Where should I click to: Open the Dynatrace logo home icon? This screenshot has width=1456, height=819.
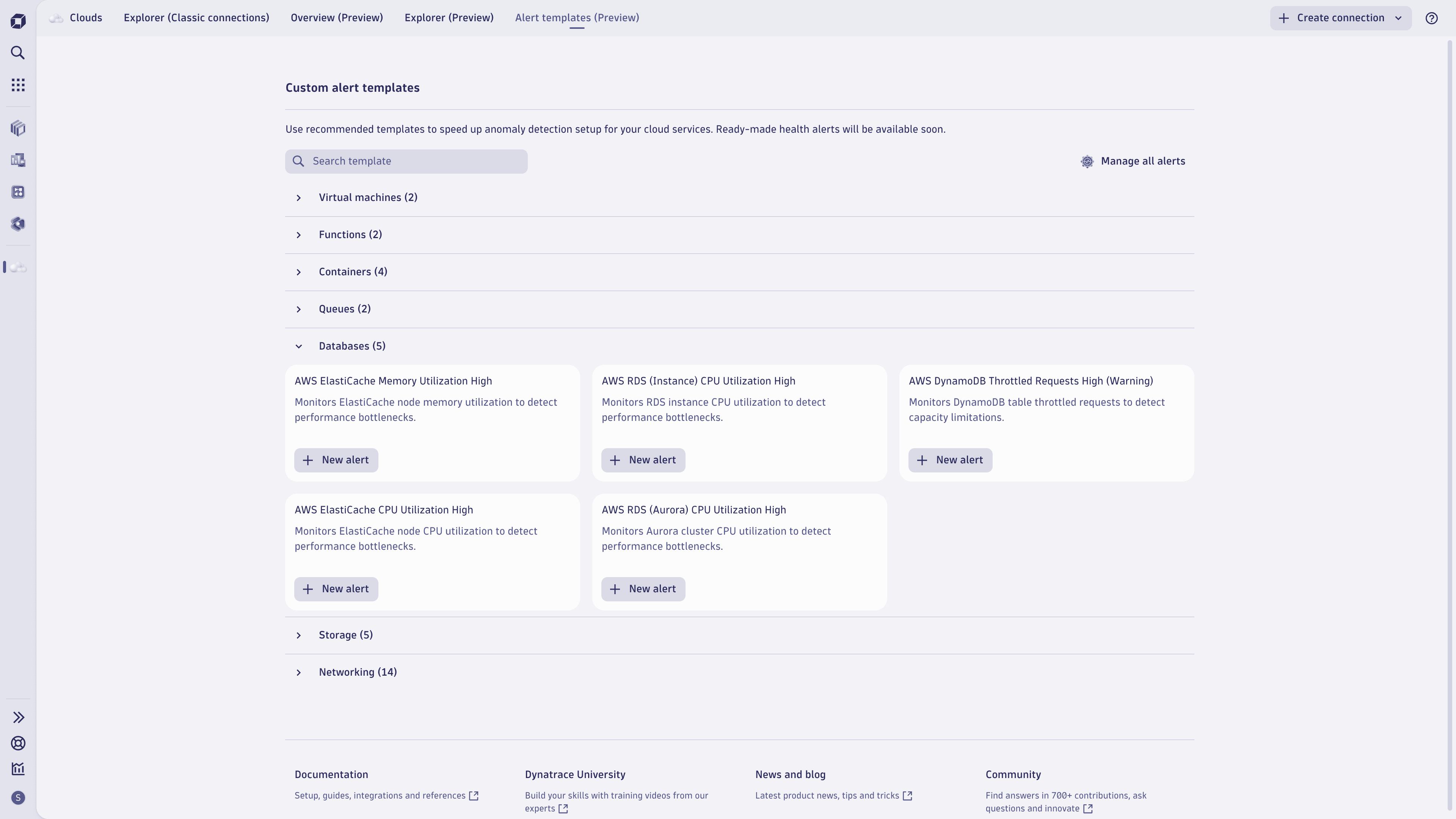[x=18, y=22]
